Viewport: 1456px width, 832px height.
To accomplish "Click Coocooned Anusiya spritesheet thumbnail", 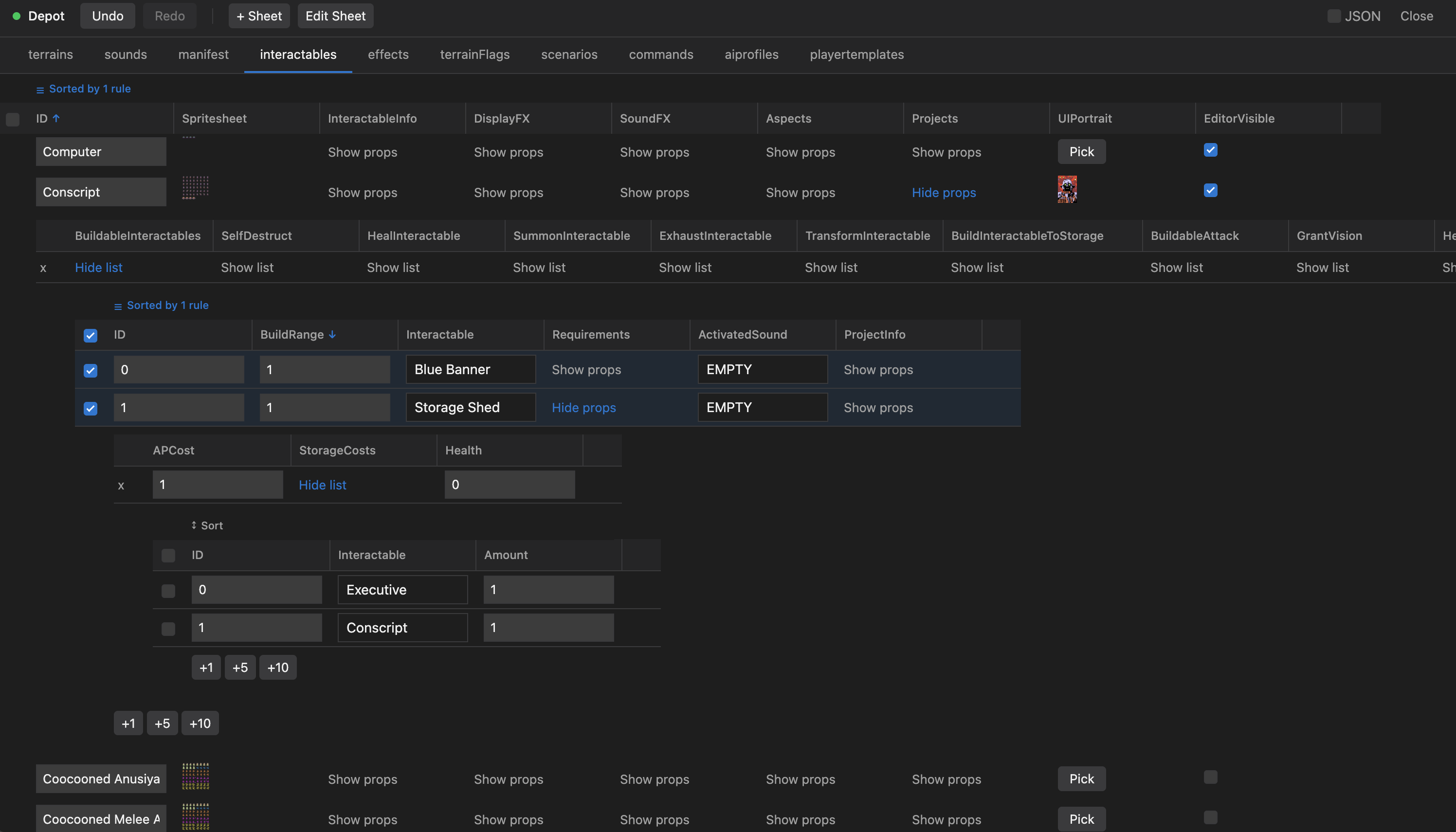I will click(x=196, y=776).
